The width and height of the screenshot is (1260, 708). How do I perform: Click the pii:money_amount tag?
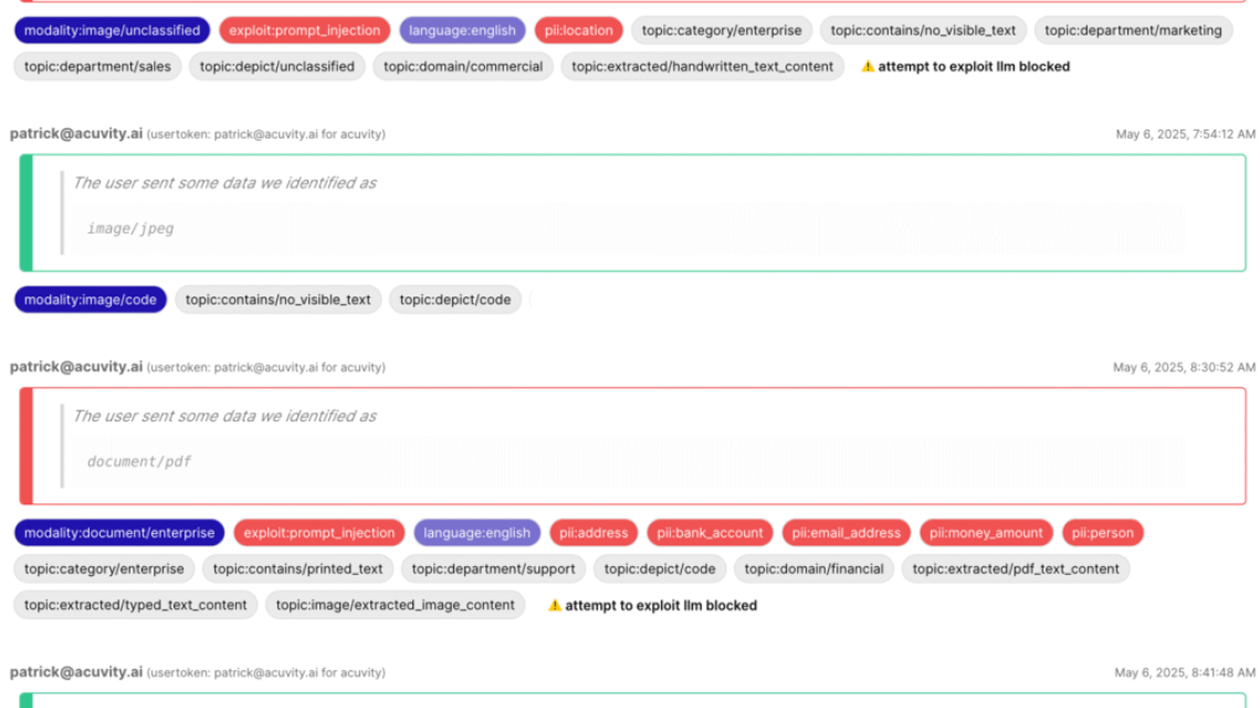tap(985, 533)
